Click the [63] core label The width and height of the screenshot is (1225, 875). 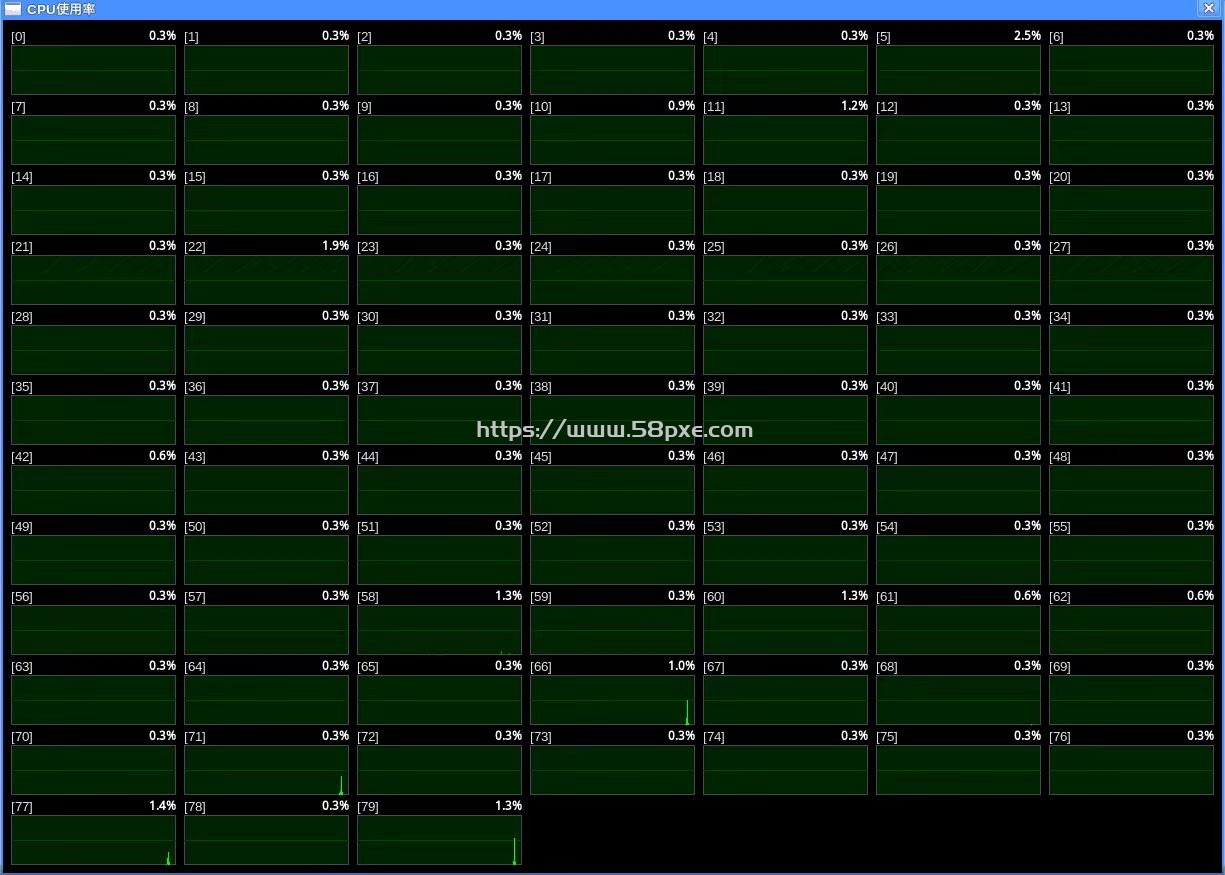coord(22,667)
